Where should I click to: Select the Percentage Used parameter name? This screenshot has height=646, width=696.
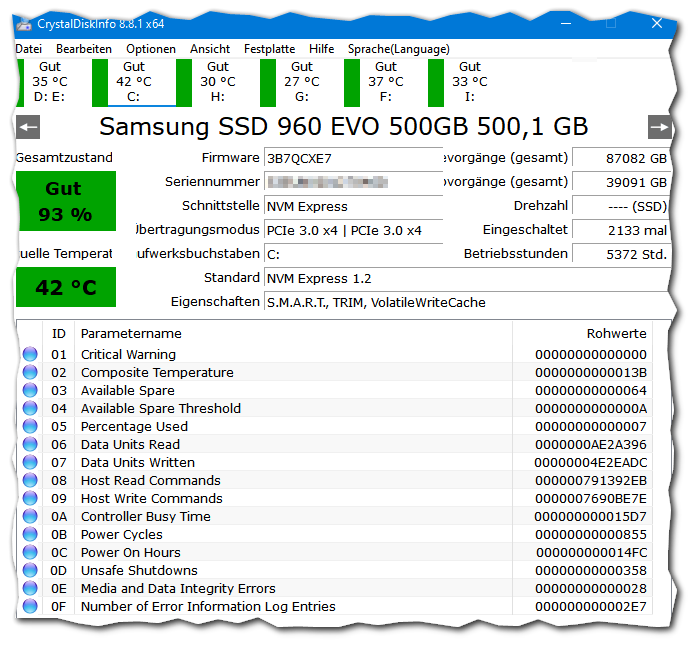(134, 426)
